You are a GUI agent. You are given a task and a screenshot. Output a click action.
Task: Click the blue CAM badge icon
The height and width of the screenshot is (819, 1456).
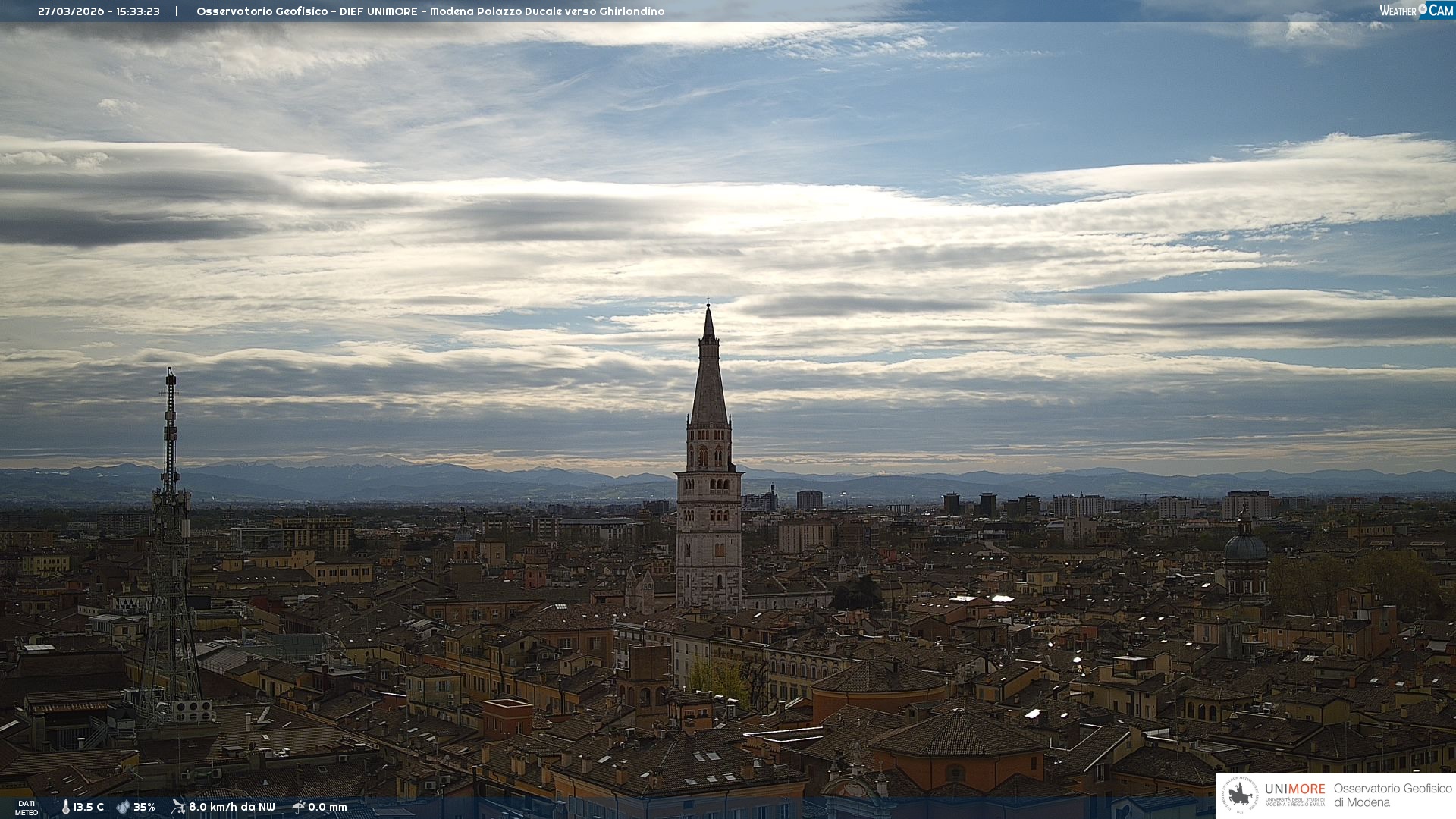[x=1439, y=10]
